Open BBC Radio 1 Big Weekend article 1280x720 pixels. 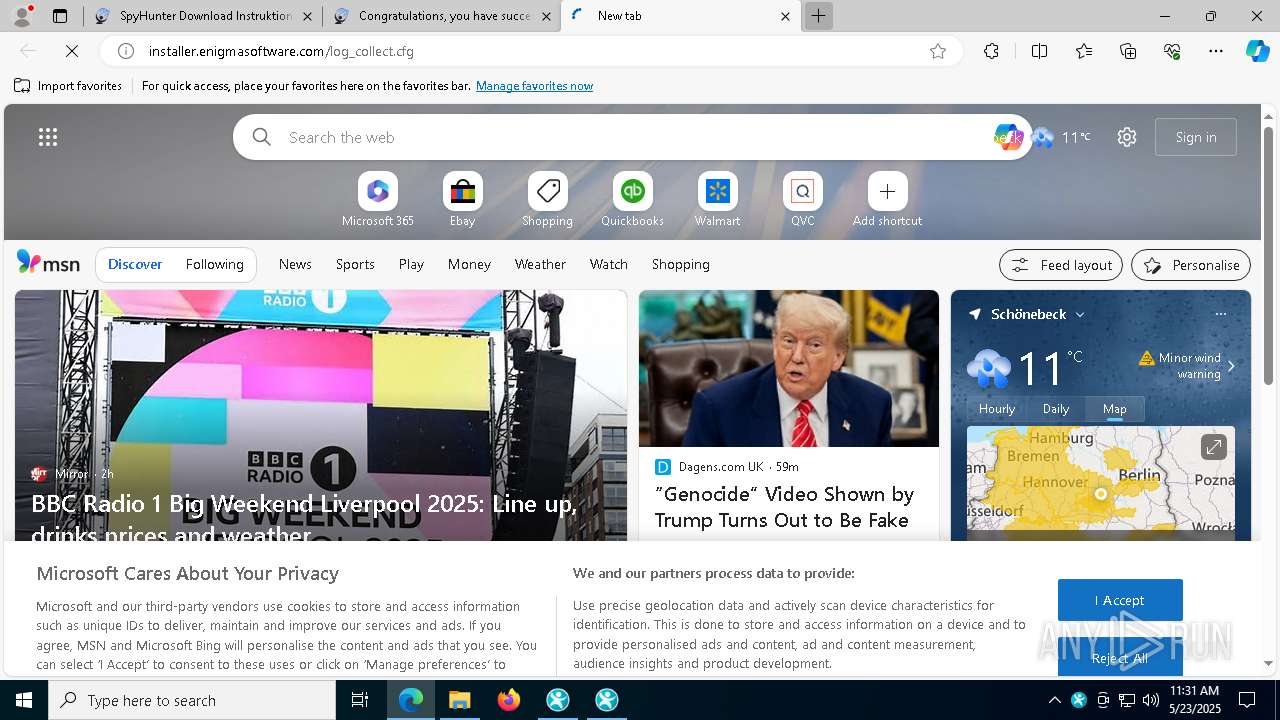coord(304,518)
